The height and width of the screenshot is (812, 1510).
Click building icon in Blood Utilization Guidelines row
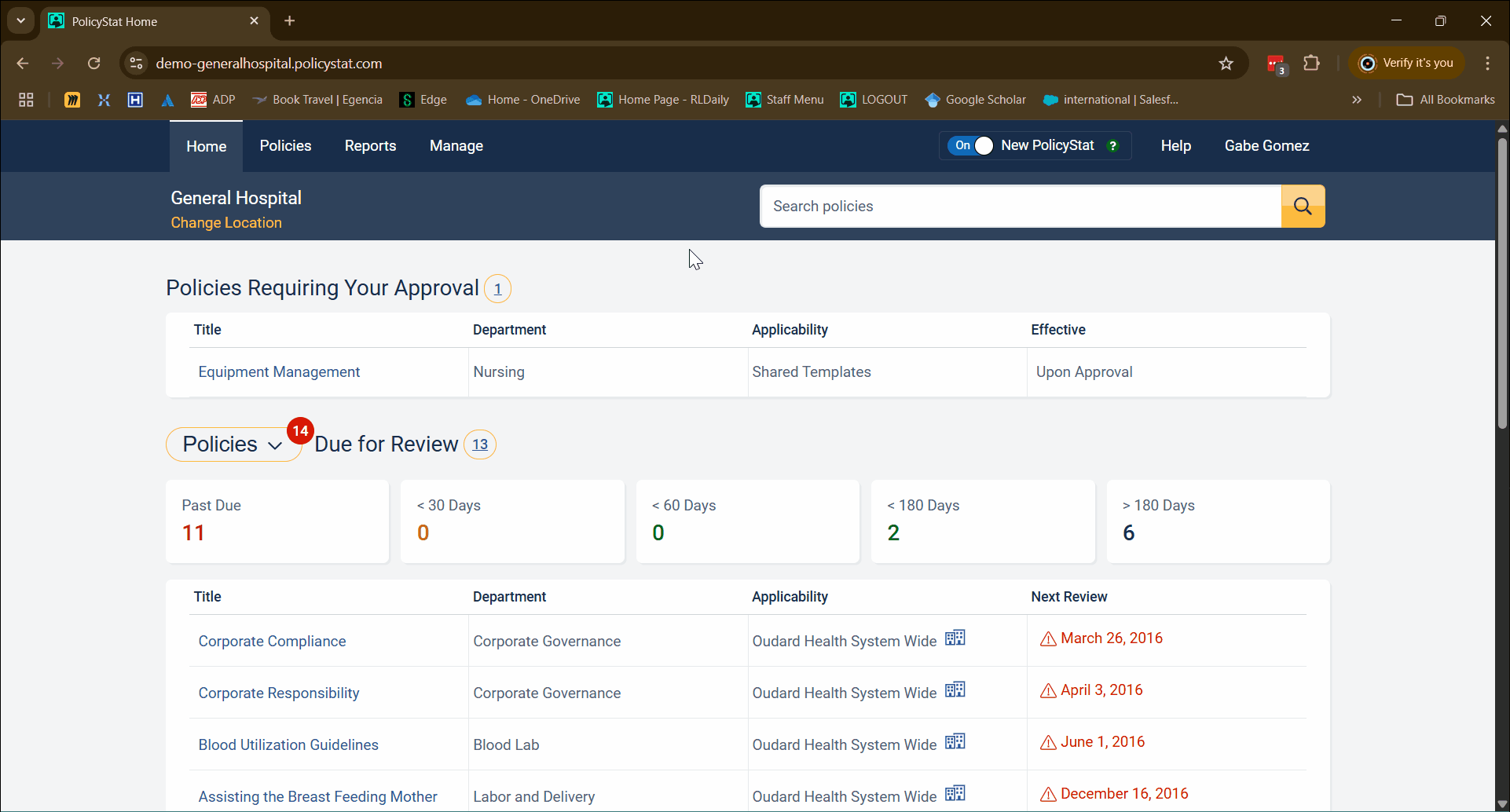pos(955,742)
